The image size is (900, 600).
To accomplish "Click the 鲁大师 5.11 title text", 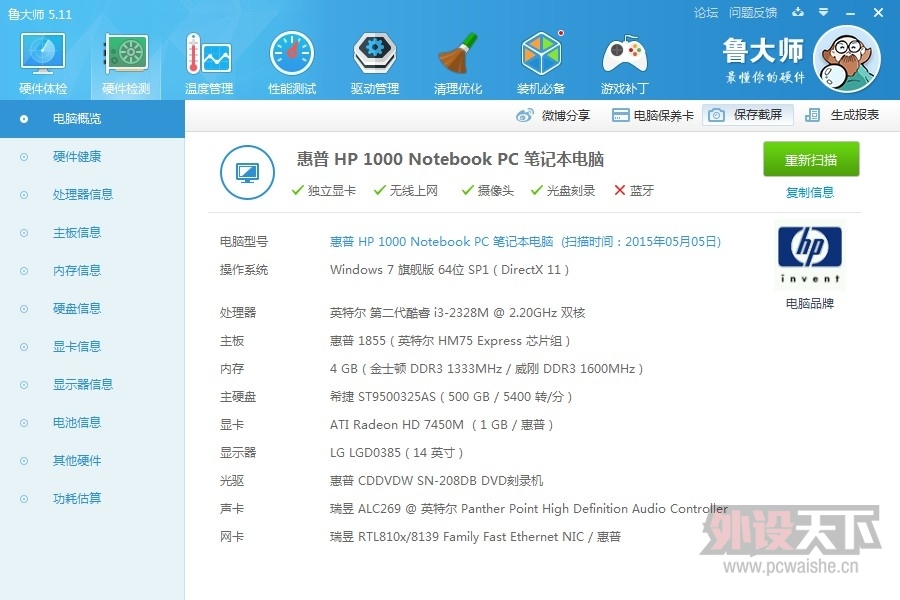I will click(40, 14).
